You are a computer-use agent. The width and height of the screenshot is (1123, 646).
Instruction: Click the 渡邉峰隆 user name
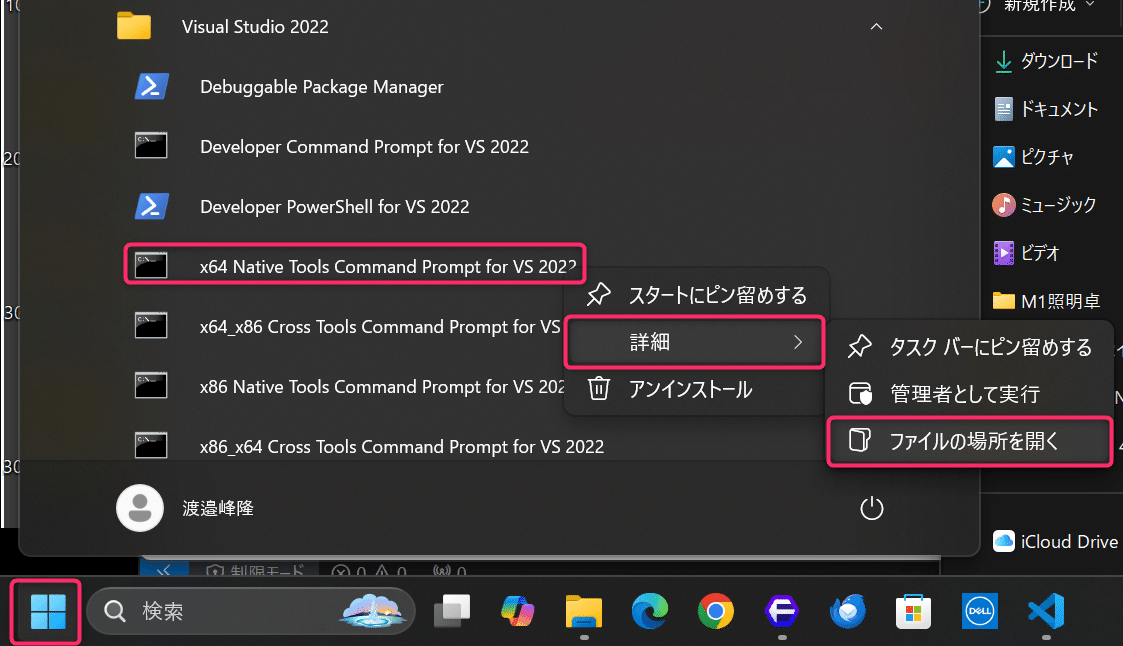218,508
